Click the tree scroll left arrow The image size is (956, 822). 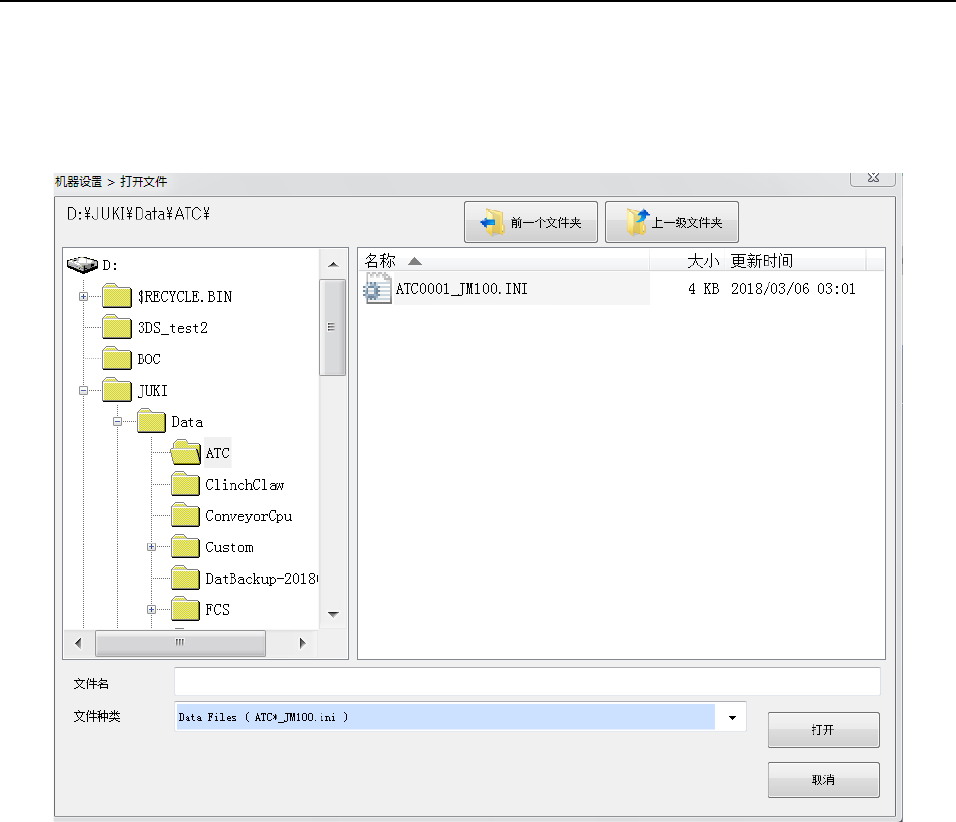[x=78, y=643]
